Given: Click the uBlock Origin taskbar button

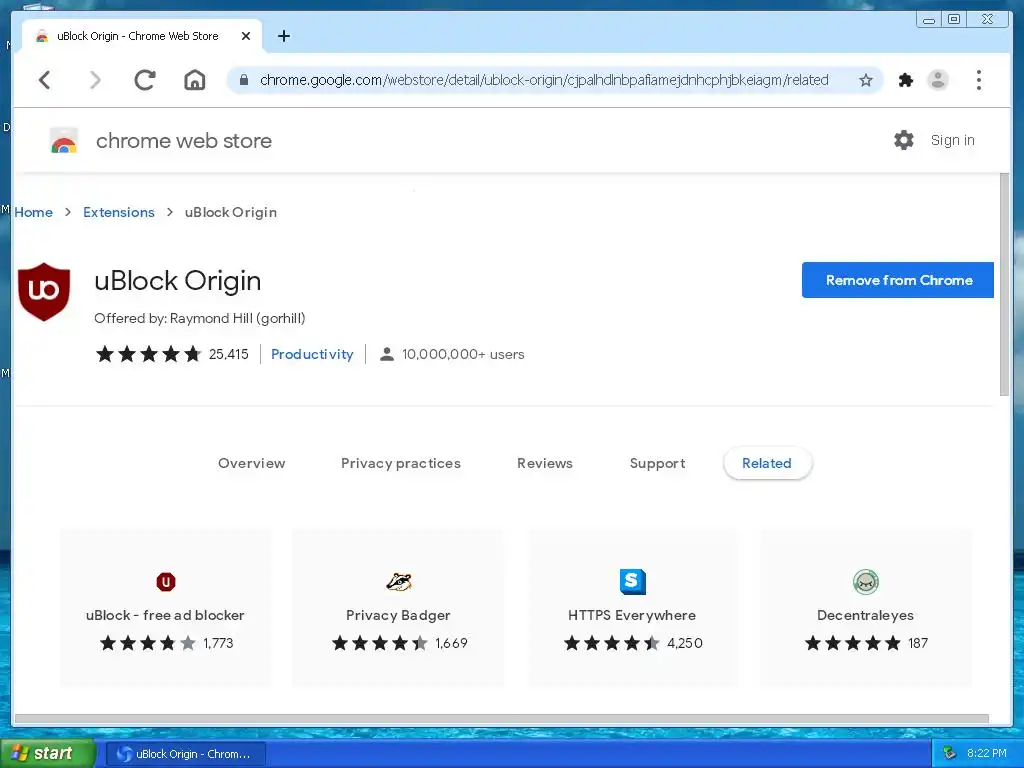Looking at the screenshot, I should [x=186, y=754].
